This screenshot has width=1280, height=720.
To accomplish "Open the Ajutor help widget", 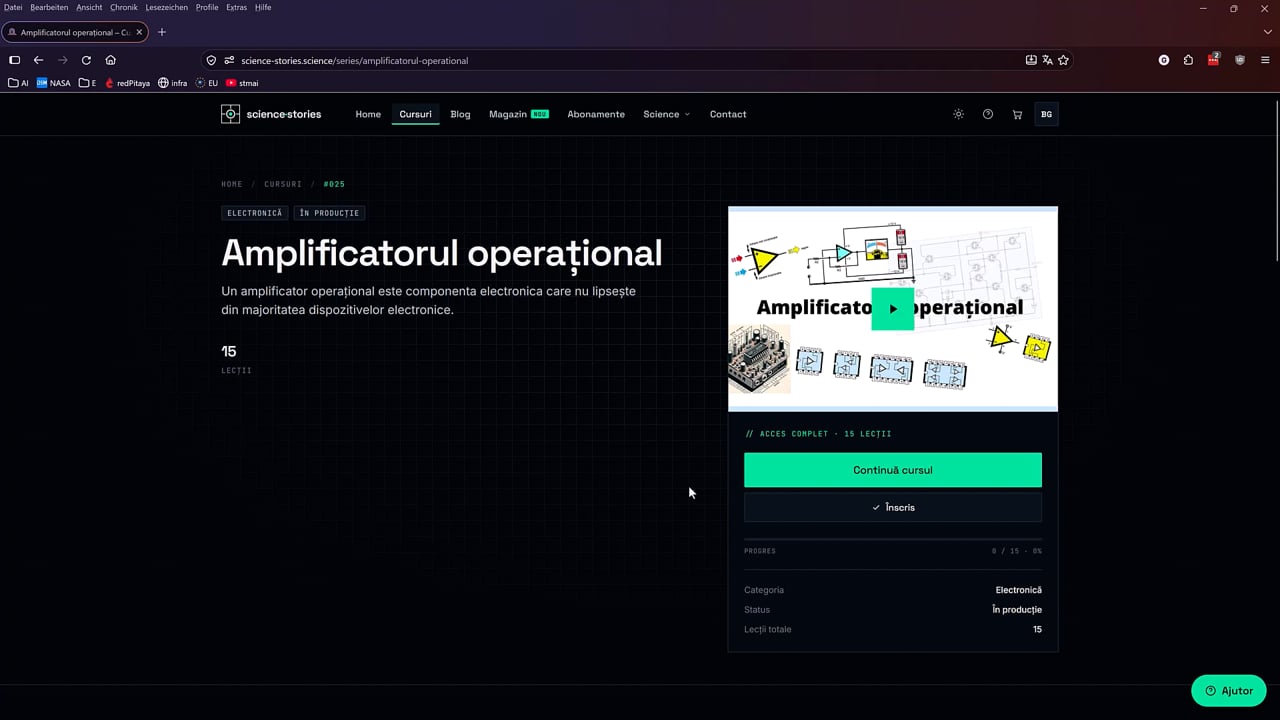I will [1229, 691].
